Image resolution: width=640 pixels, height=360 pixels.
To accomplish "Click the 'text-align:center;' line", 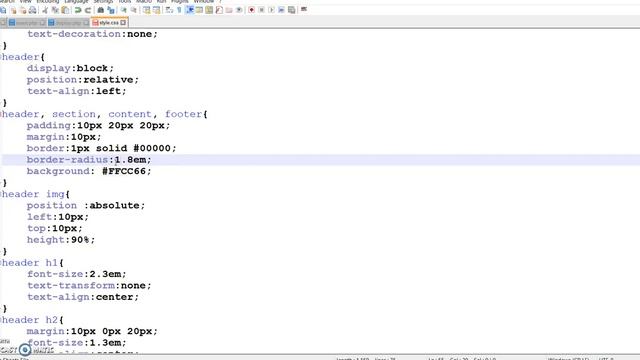I will [x=83, y=297].
